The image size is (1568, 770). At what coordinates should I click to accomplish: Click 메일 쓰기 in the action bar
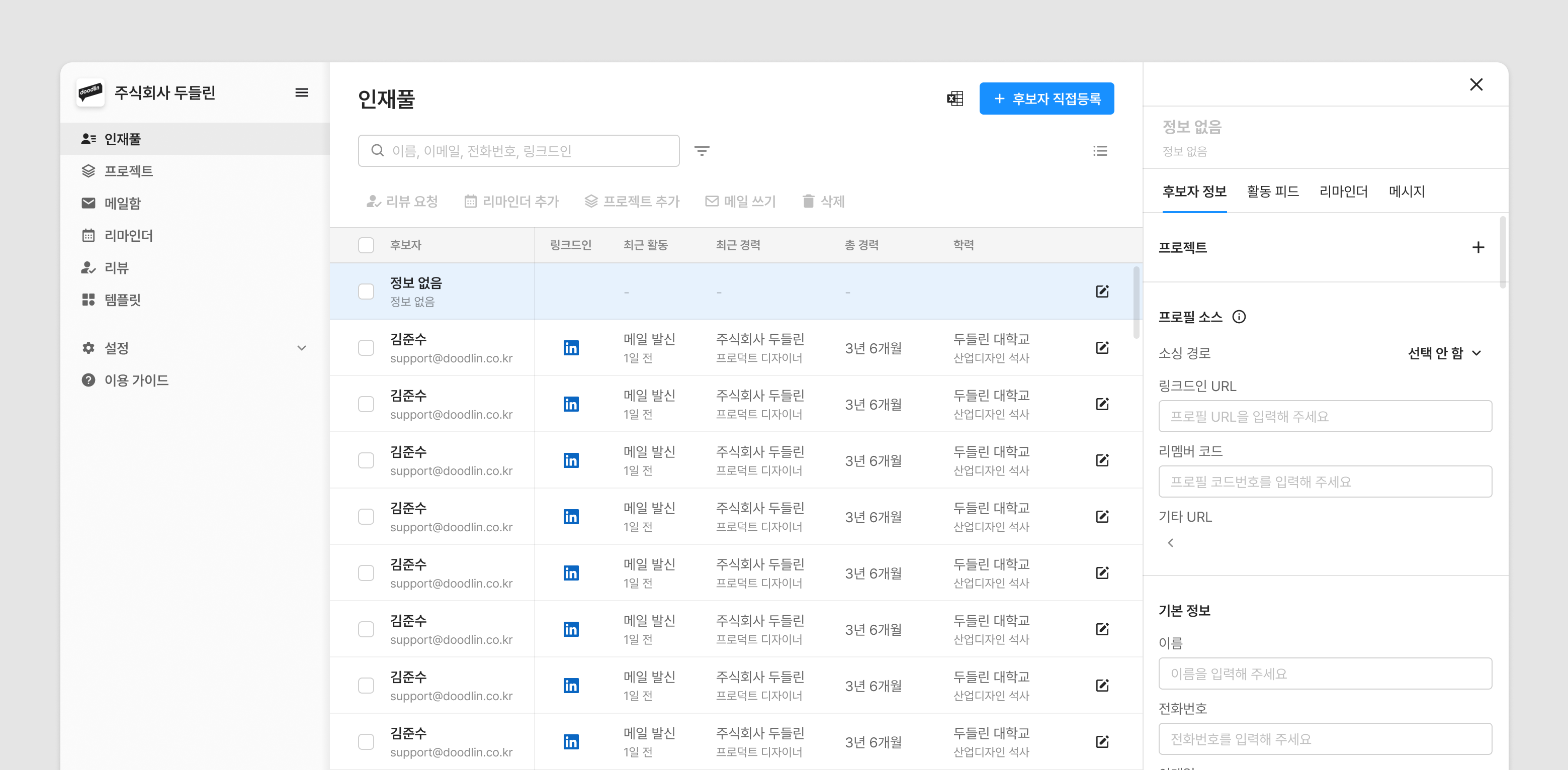click(740, 202)
